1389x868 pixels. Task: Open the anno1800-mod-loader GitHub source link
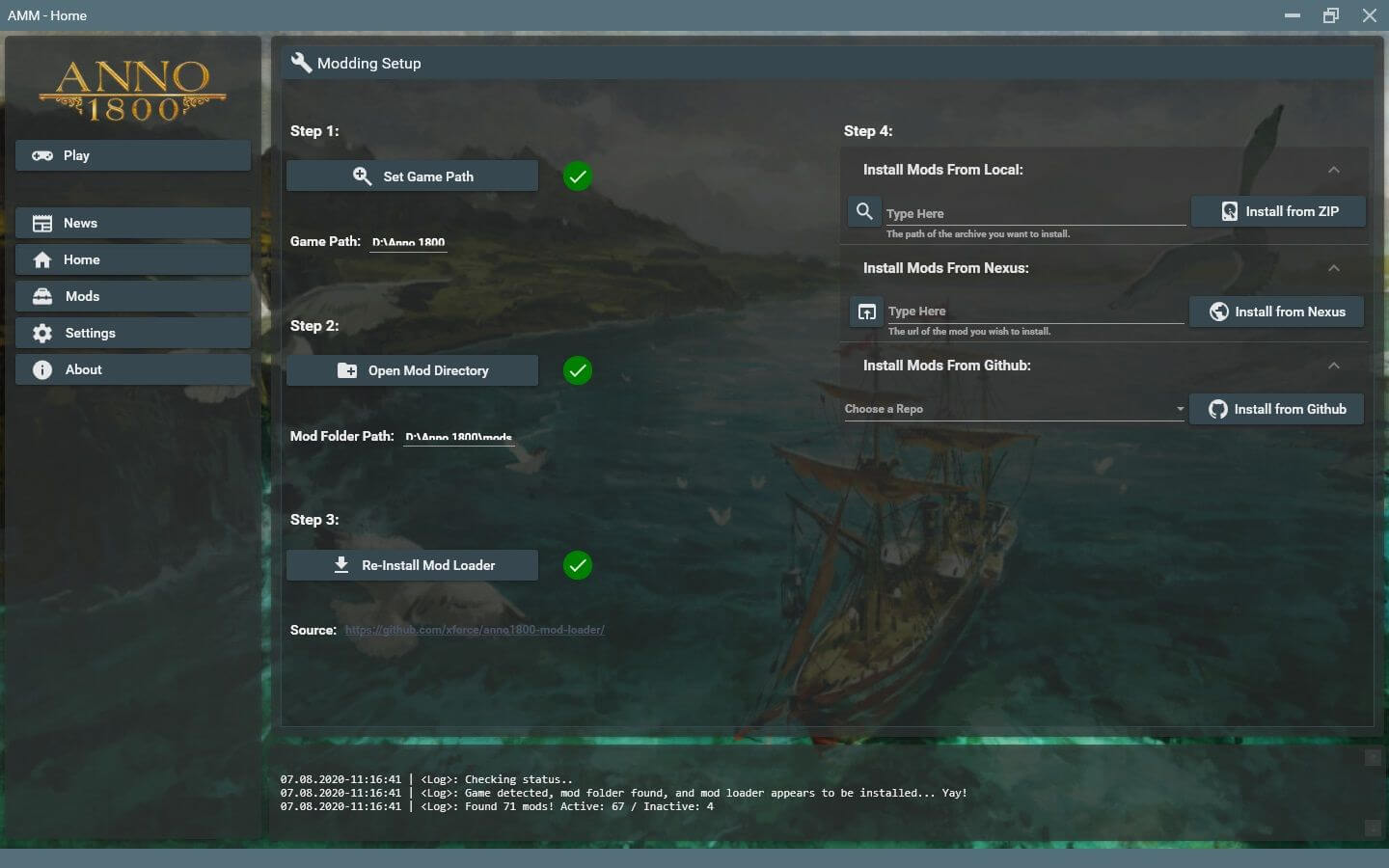[475, 630]
